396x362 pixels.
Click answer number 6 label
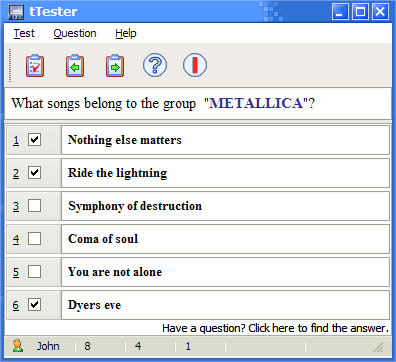coord(16,305)
